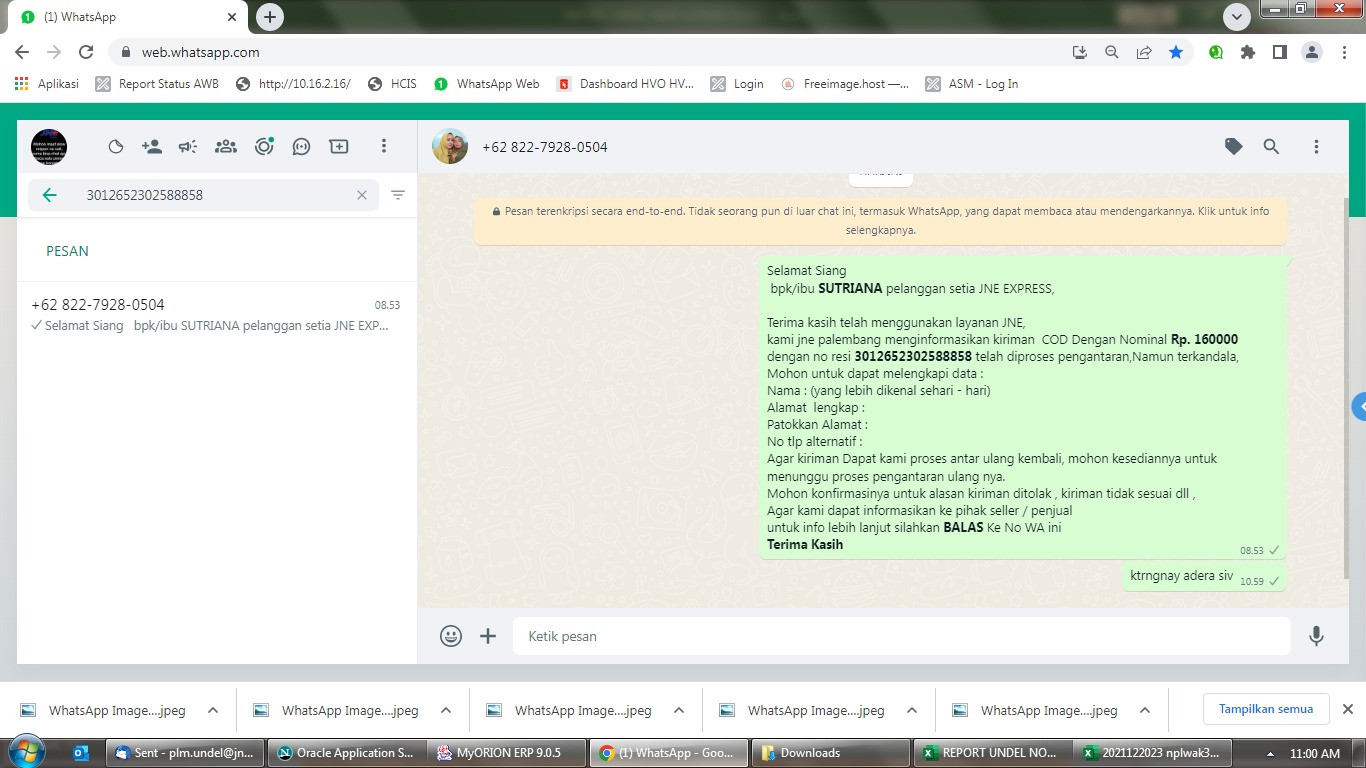The image size is (1366, 768).
Task: Open contact photo in chat header
Action: tap(450, 147)
